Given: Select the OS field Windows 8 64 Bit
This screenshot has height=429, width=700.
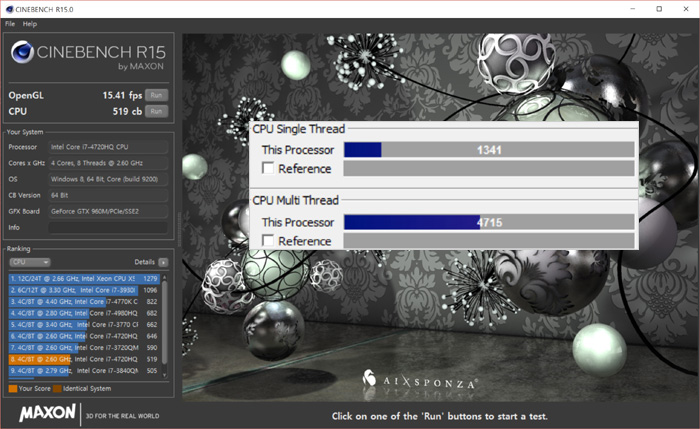Looking at the screenshot, I should (108, 179).
